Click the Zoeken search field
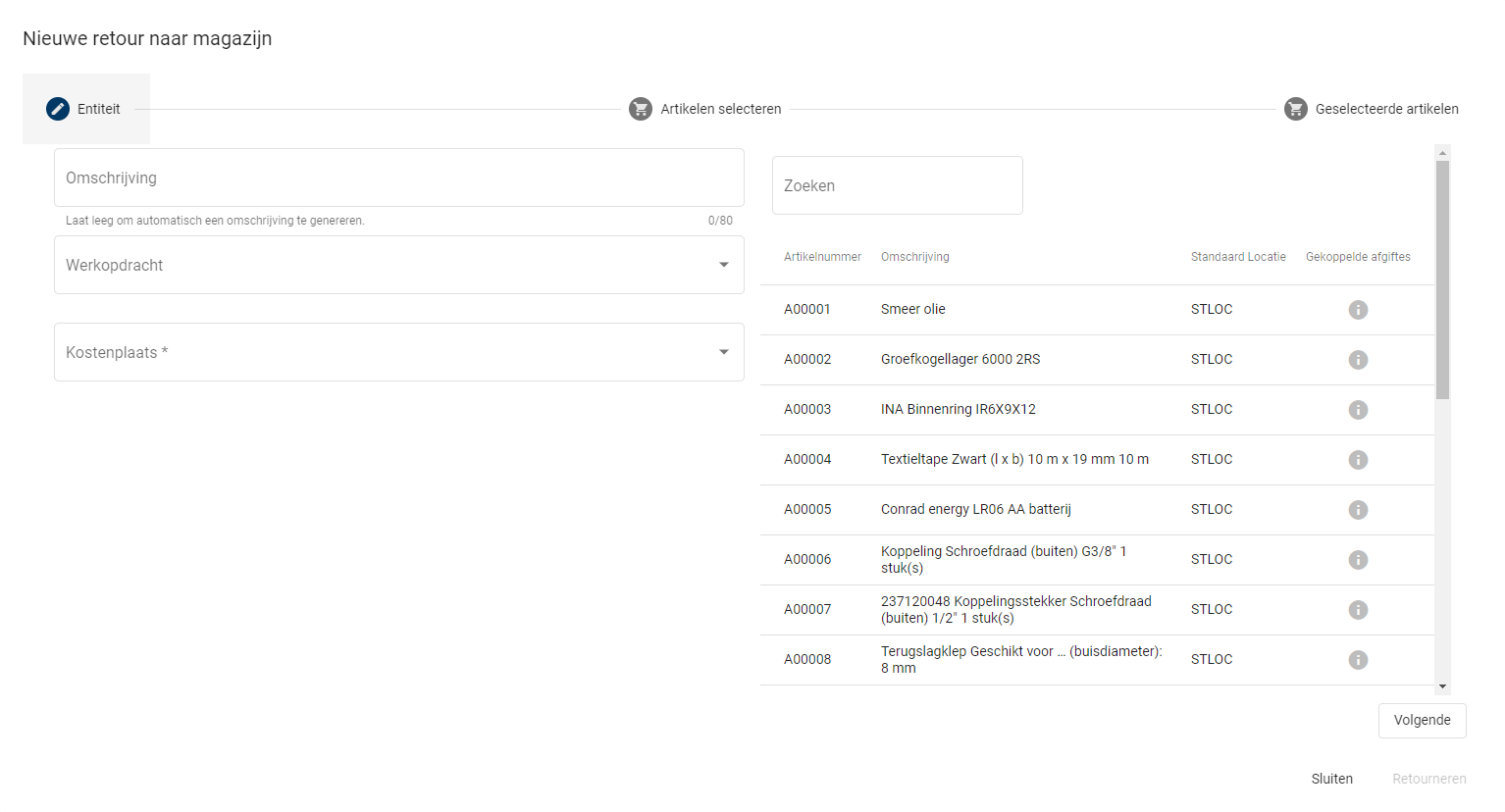This screenshot has width=1505, height=812. click(x=897, y=185)
